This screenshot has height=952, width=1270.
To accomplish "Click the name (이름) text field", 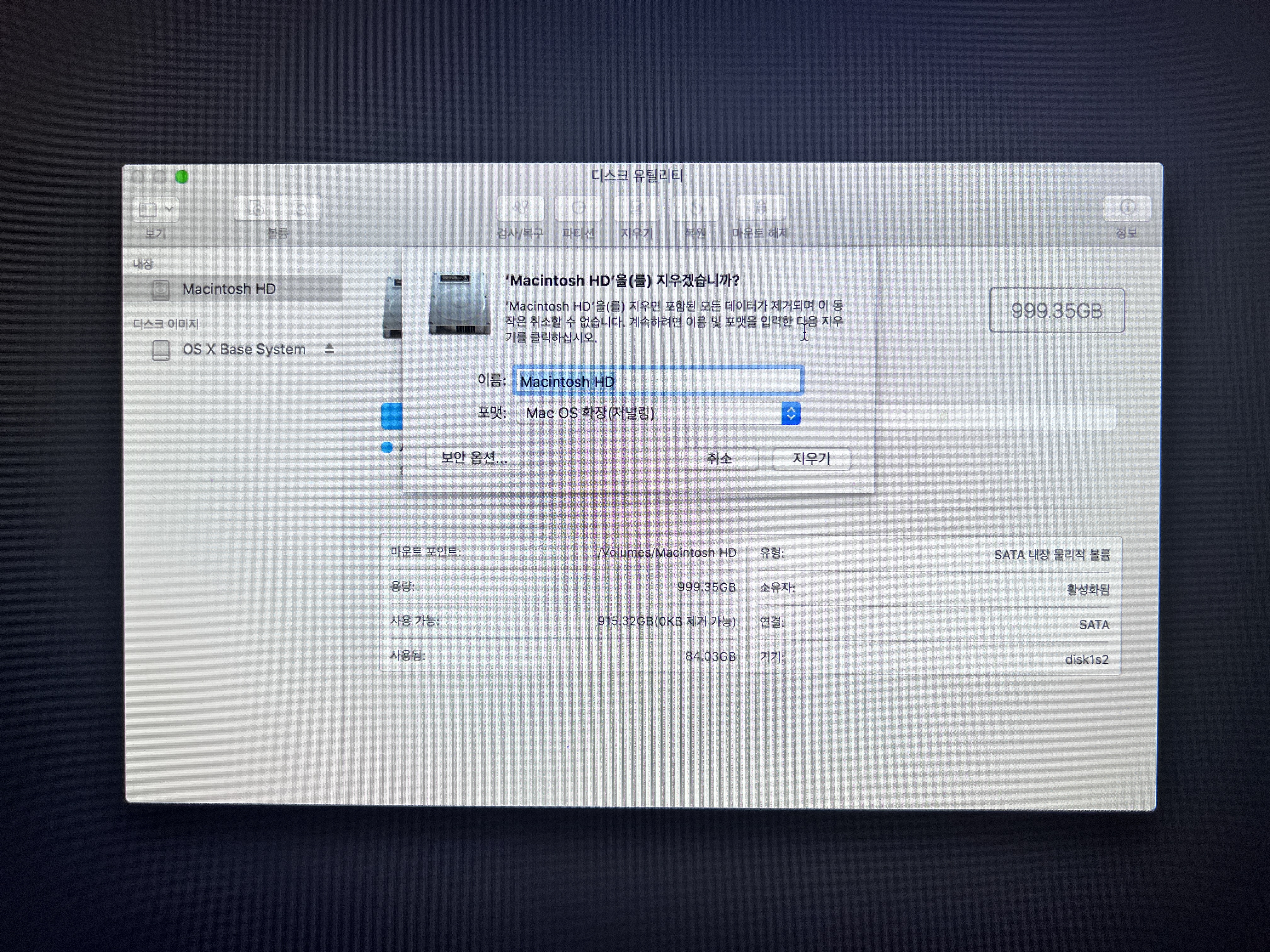I will click(657, 381).
